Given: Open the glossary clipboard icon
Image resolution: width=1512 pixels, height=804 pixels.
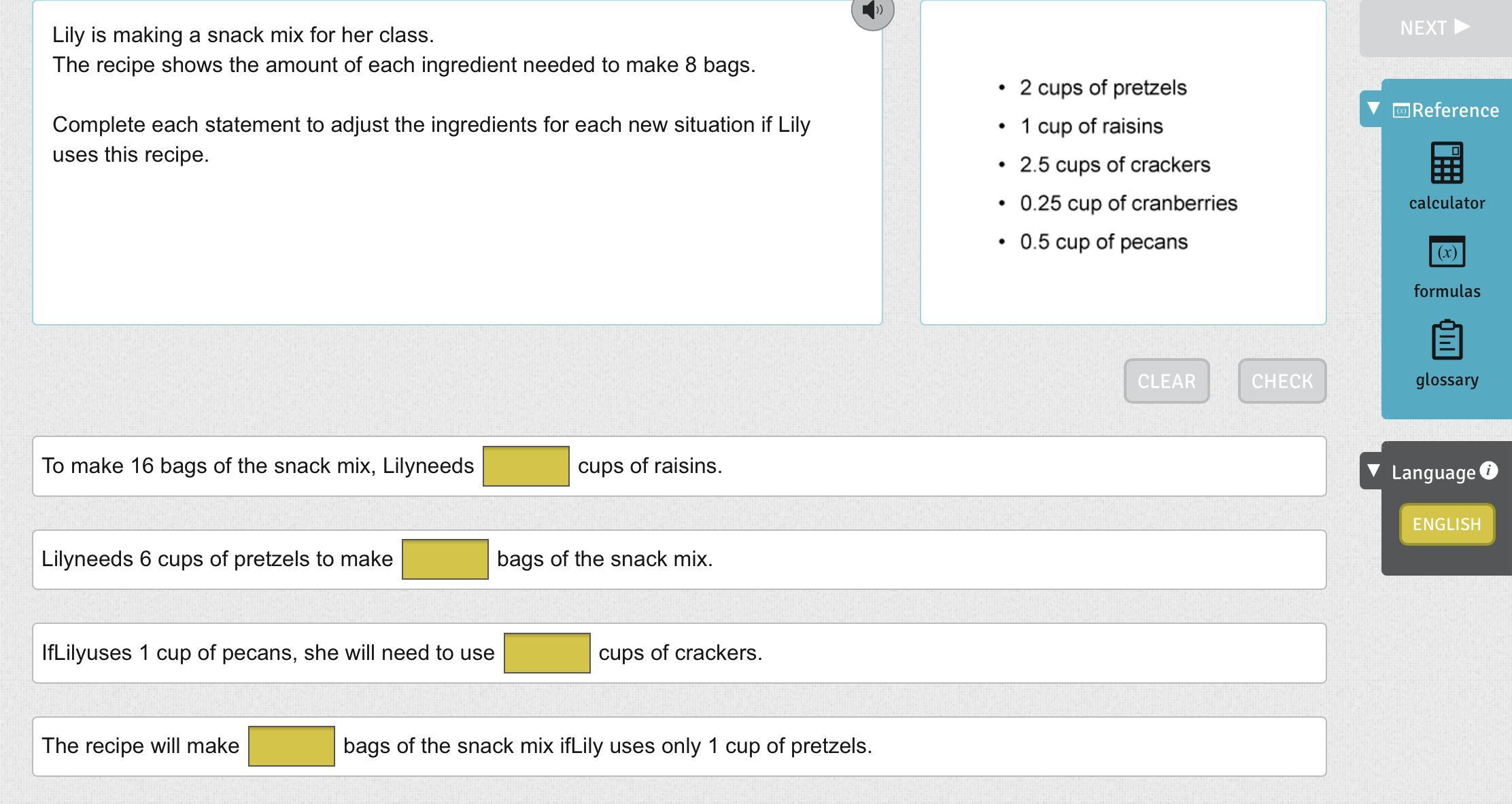Looking at the screenshot, I should 1446,340.
